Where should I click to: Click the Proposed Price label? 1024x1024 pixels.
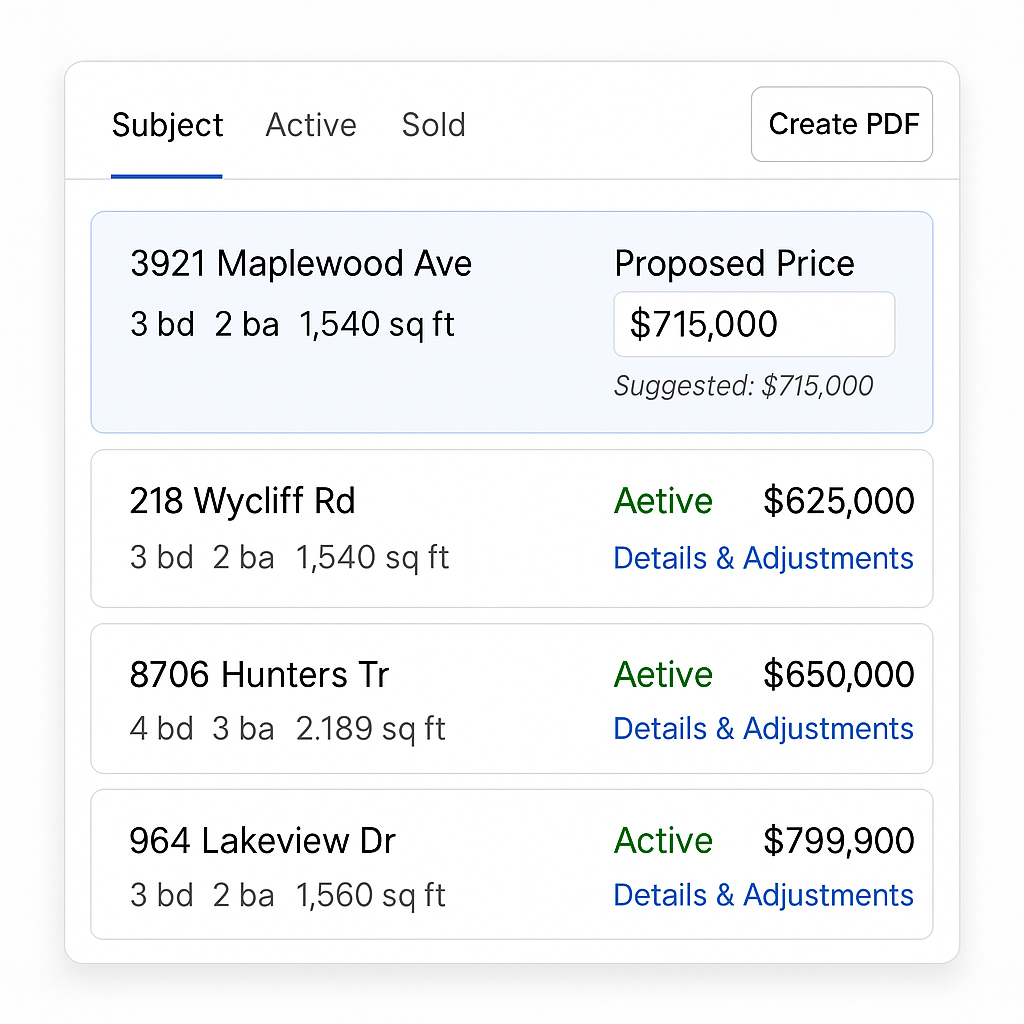pos(734,264)
